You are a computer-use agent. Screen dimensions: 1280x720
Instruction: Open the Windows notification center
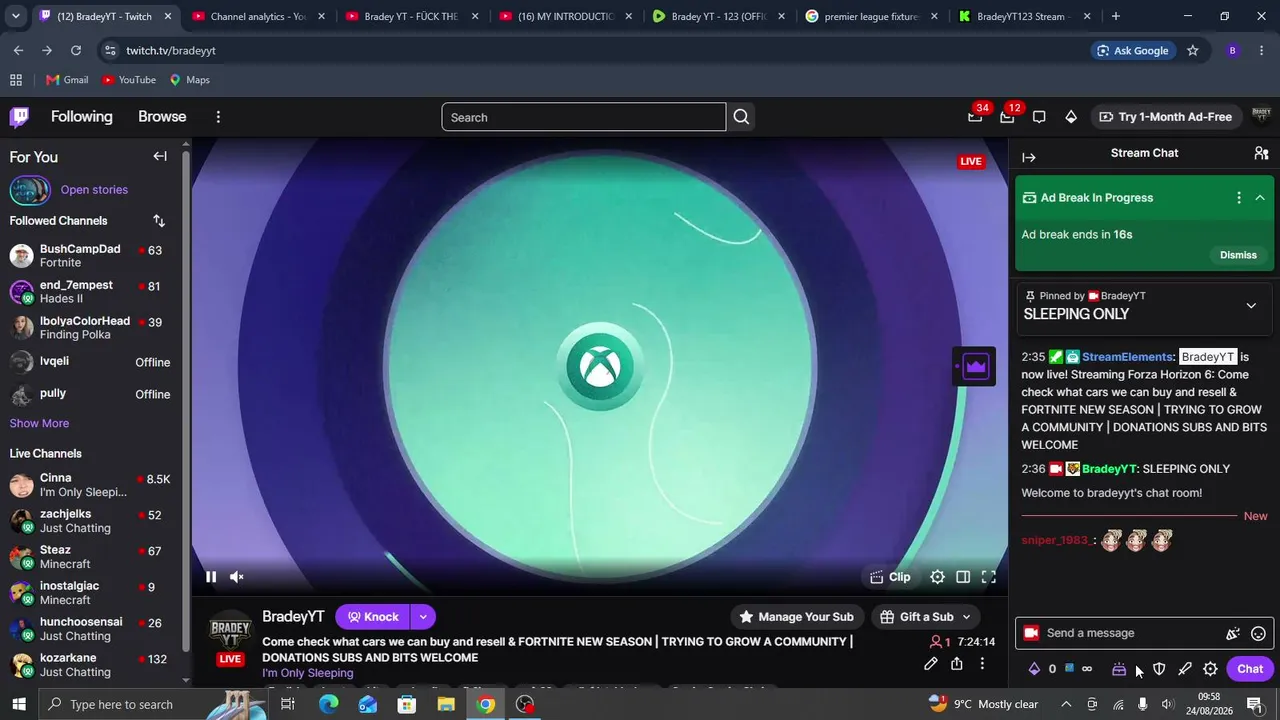[x=1254, y=704]
